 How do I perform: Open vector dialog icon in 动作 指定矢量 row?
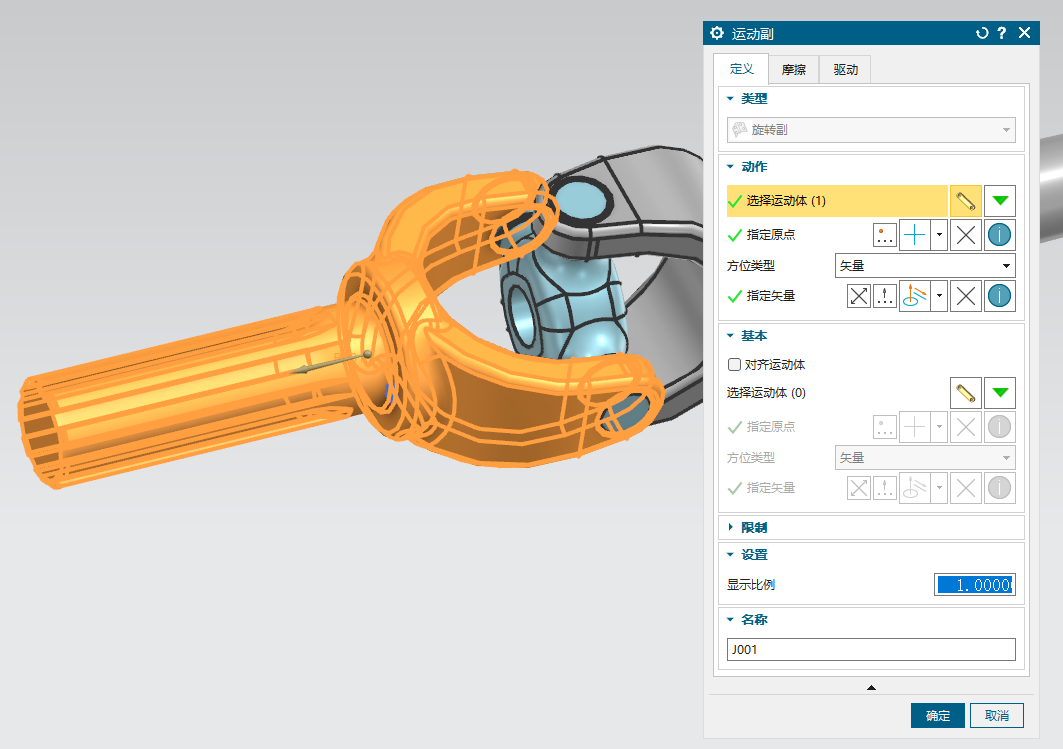pyautogui.click(x=885, y=296)
